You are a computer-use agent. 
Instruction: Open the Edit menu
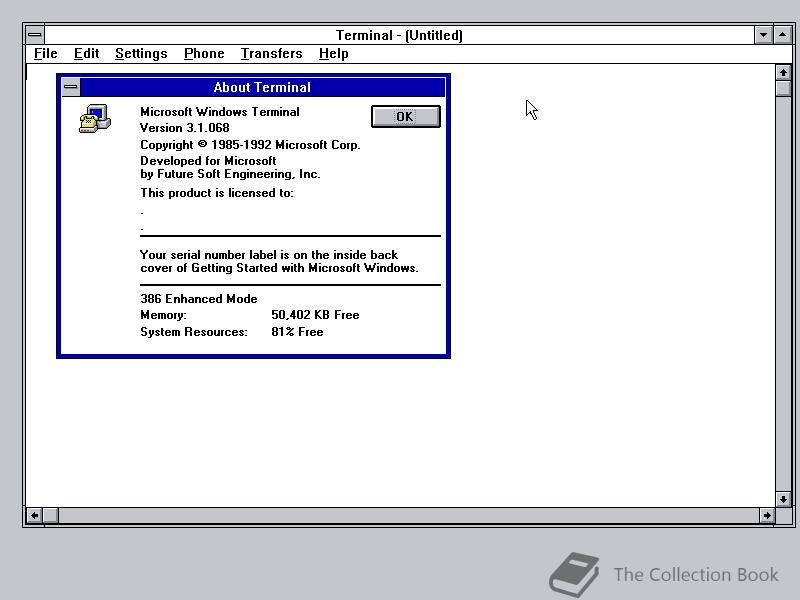[86, 54]
